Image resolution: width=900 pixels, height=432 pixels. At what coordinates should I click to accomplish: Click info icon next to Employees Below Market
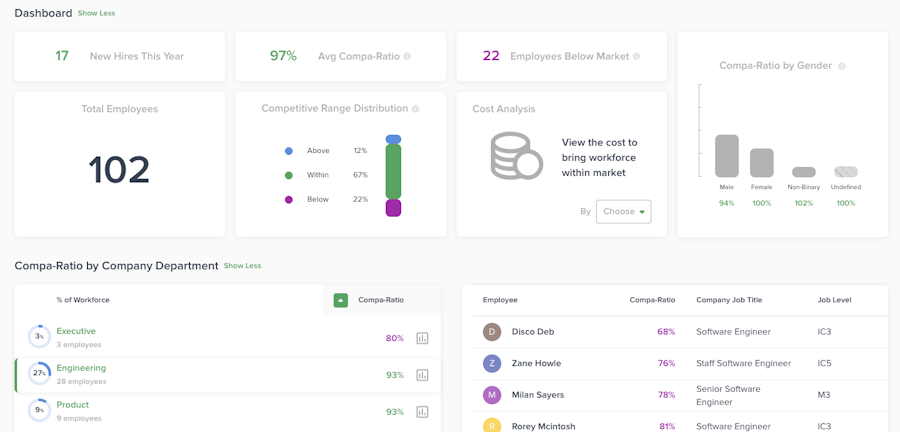636,57
